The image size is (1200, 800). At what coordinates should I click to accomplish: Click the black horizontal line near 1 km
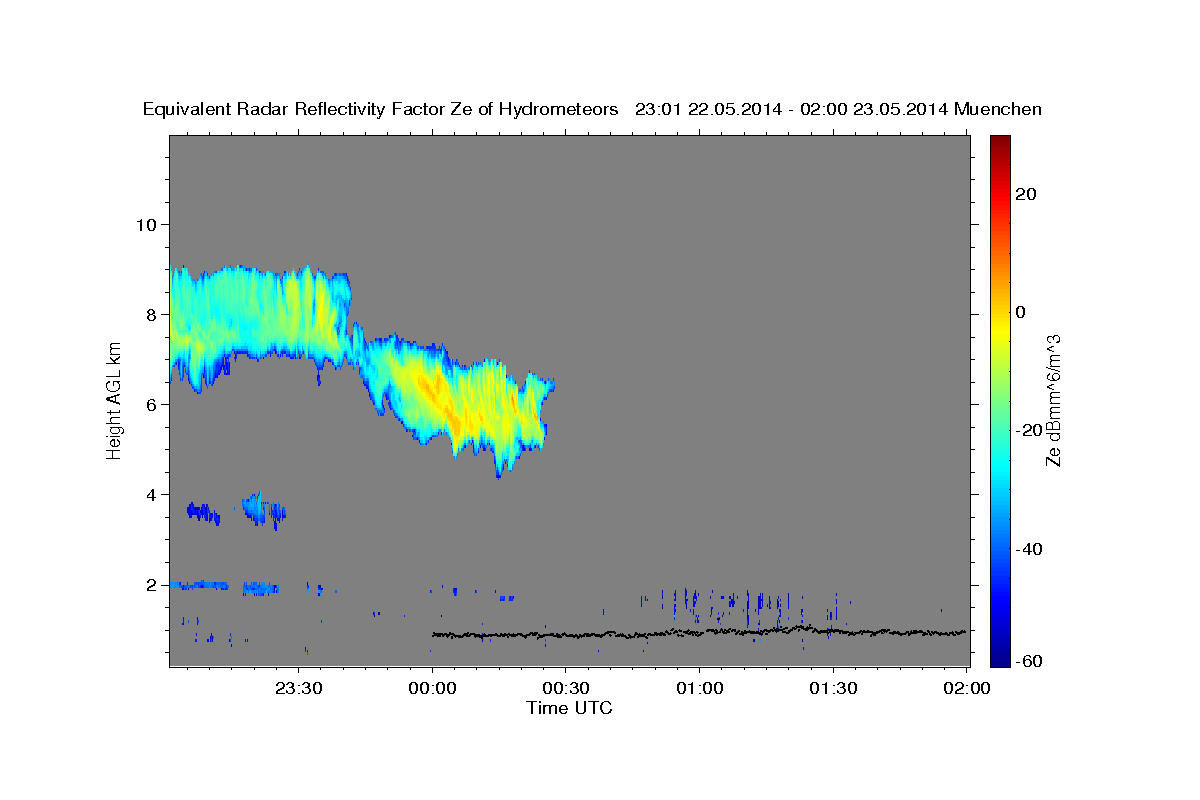(699, 632)
